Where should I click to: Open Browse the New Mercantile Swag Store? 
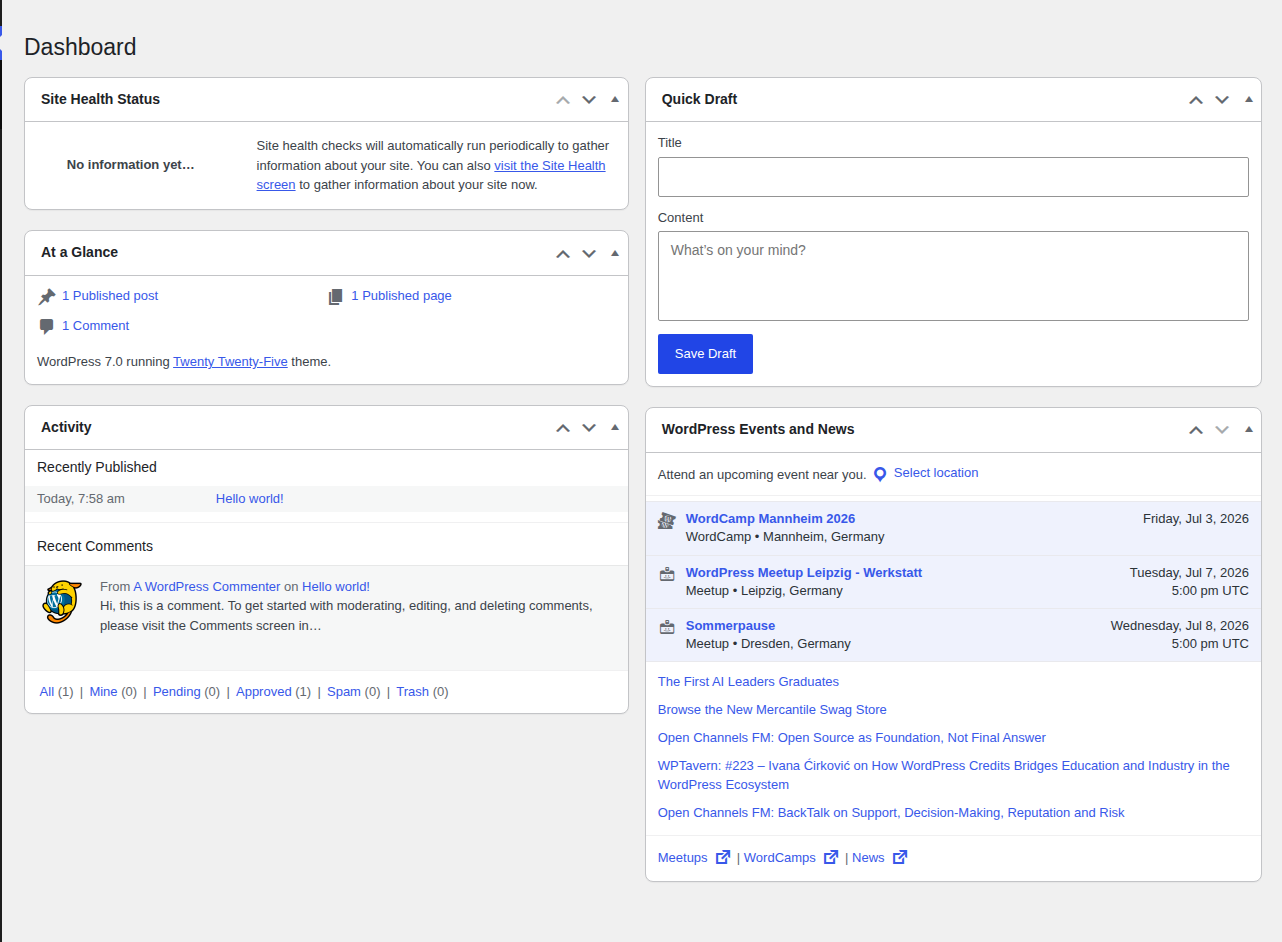pyautogui.click(x=772, y=710)
